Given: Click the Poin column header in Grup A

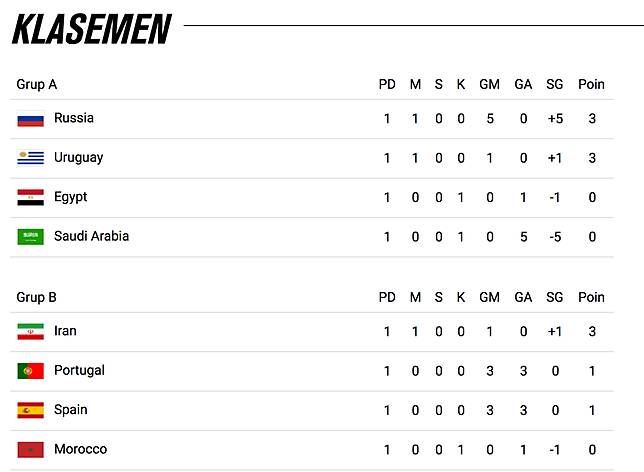Looking at the screenshot, I should [x=591, y=84].
